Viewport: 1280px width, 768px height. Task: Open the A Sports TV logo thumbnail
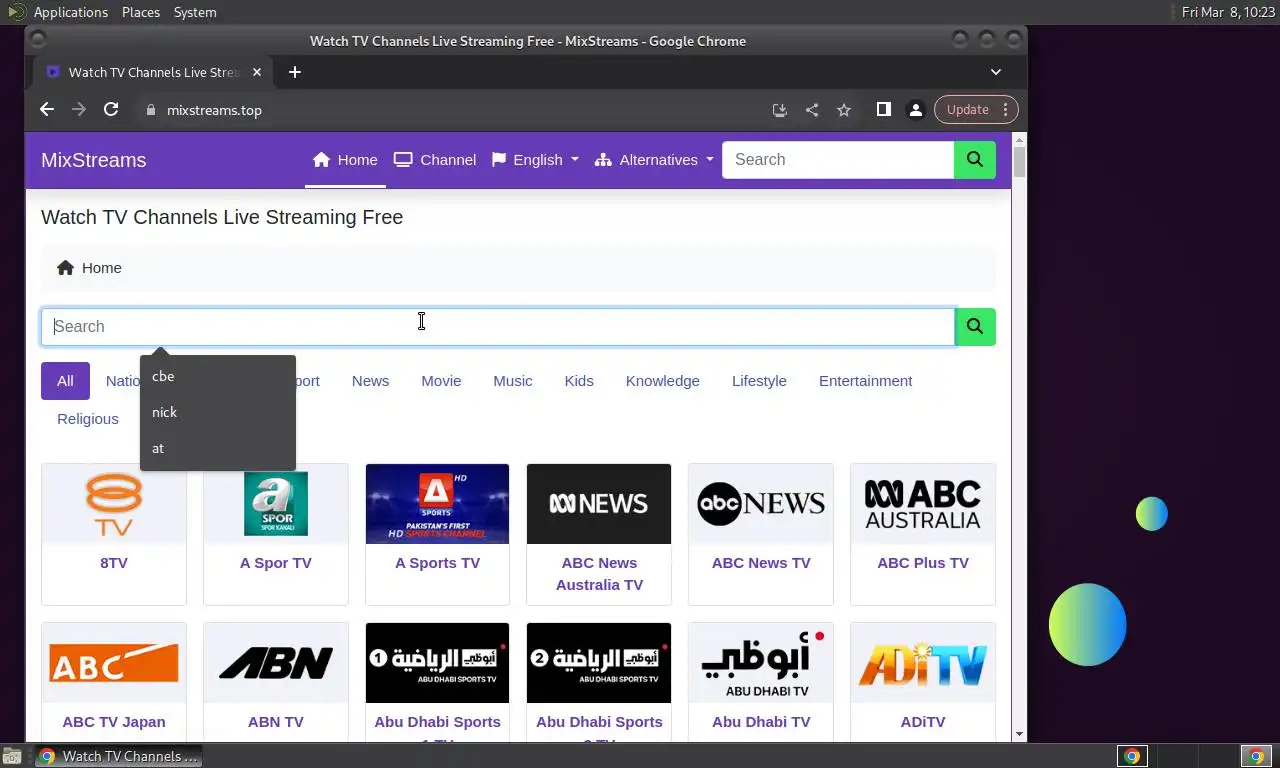pyautogui.click(x=437, y=504)
